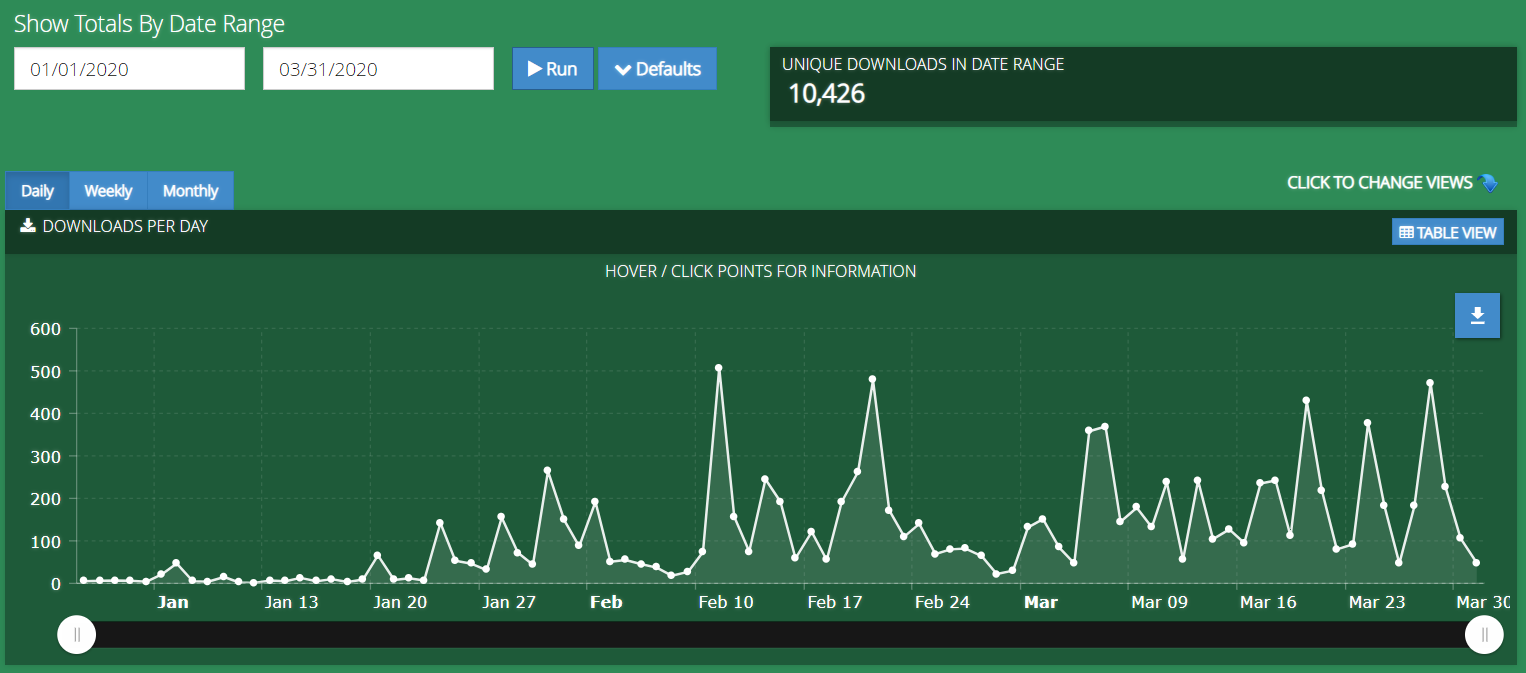Click the '600' y-axis label
The height and width of the screenshot is (673, 1526).
point(47,329)
